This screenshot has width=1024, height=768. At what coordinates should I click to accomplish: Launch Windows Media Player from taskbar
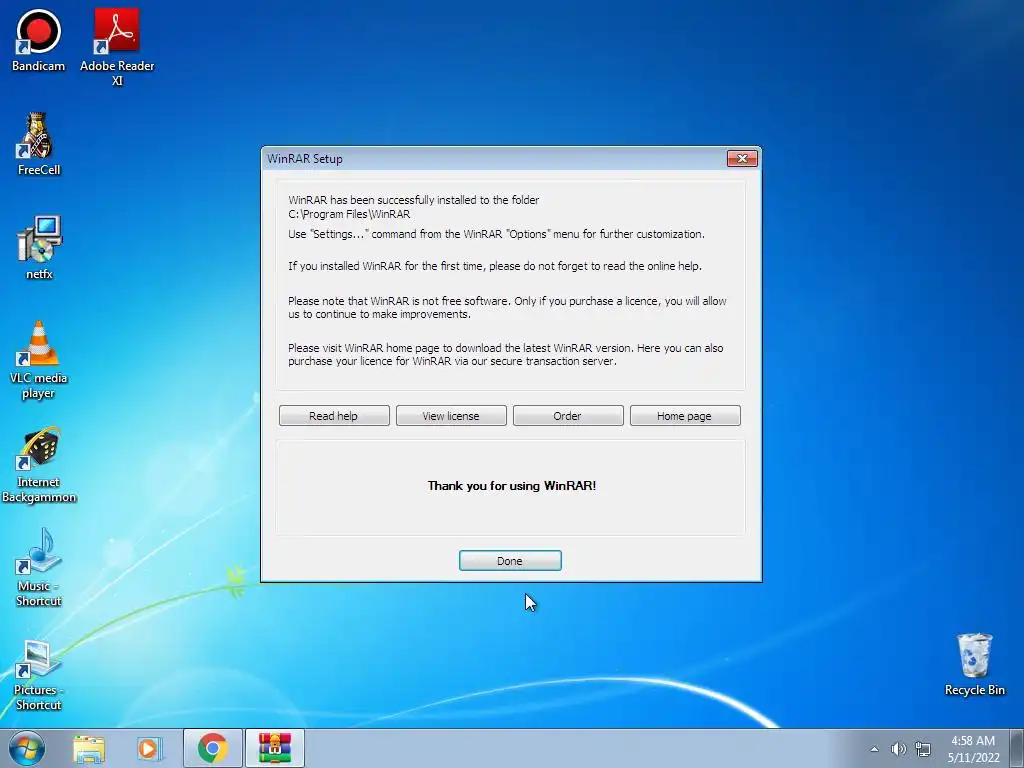(149, 748)
